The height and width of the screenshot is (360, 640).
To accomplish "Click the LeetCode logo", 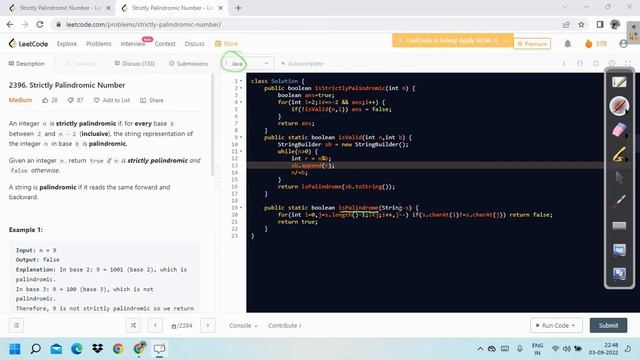I will pos(28,43).
